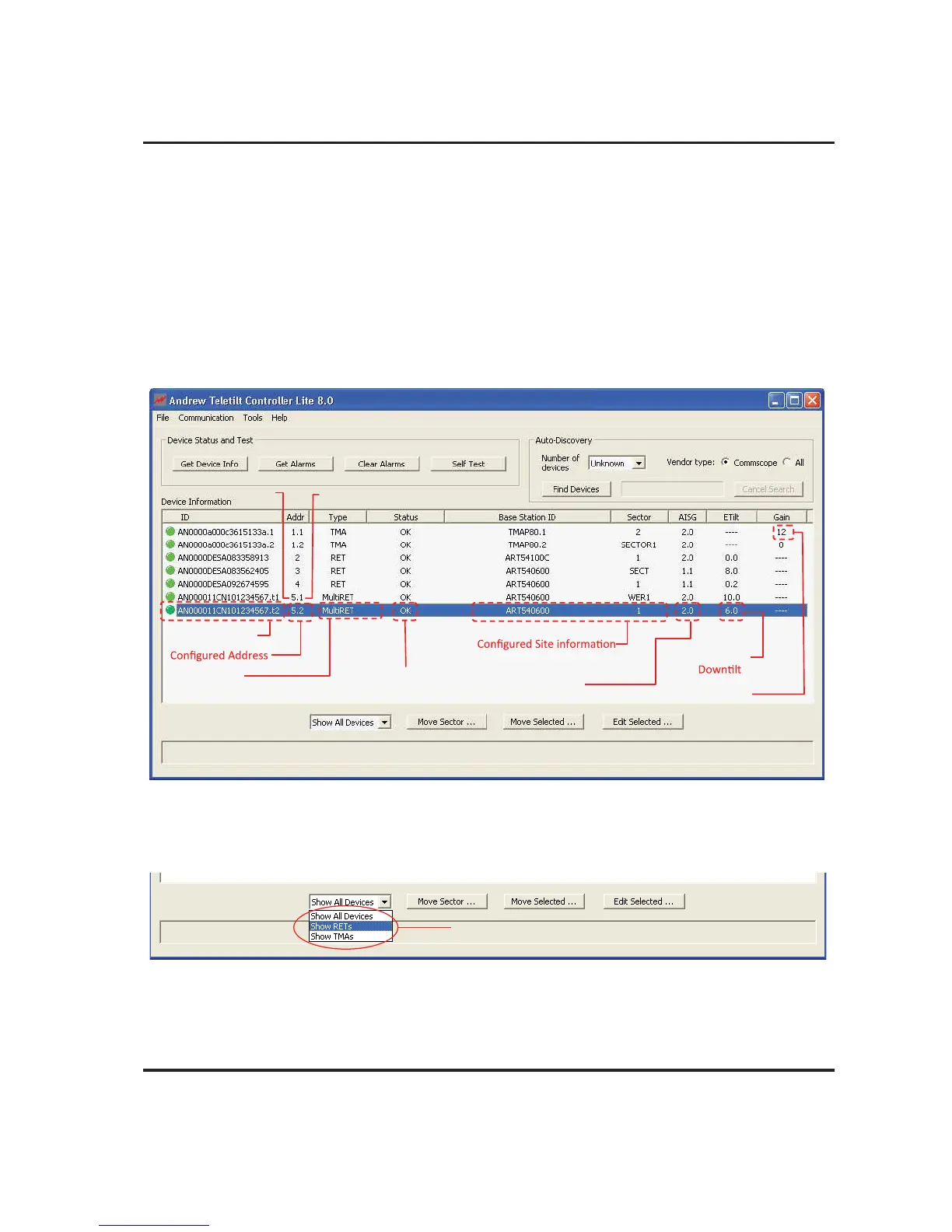Click the Find Devices button
This screenshot has height=1232, width=952.
[576, 489]
